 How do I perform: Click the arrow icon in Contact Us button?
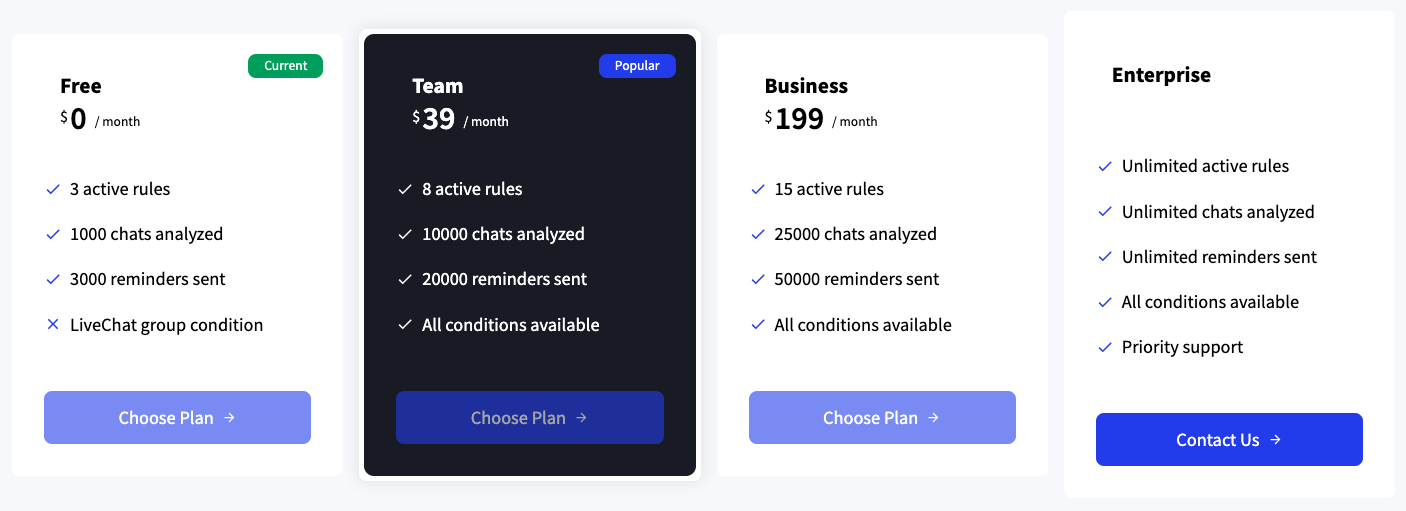1275,440
